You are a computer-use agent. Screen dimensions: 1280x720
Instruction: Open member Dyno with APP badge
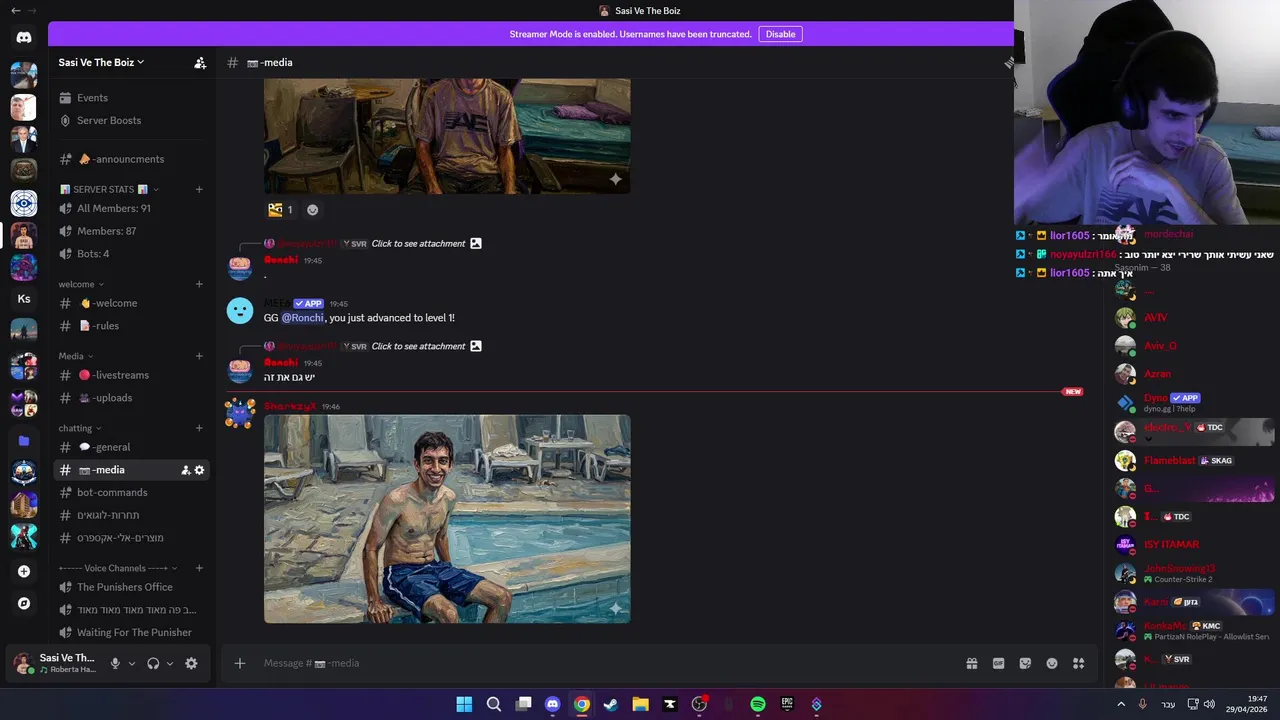[1193, 402]
